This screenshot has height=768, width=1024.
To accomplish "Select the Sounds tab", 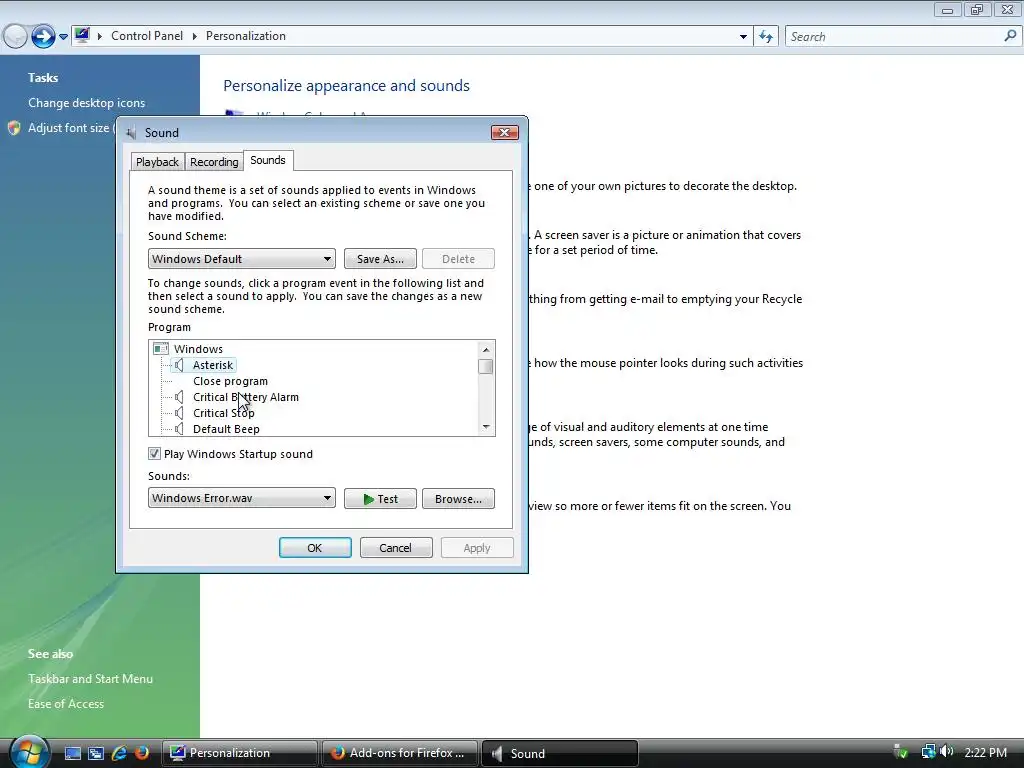I will (268, 160).
